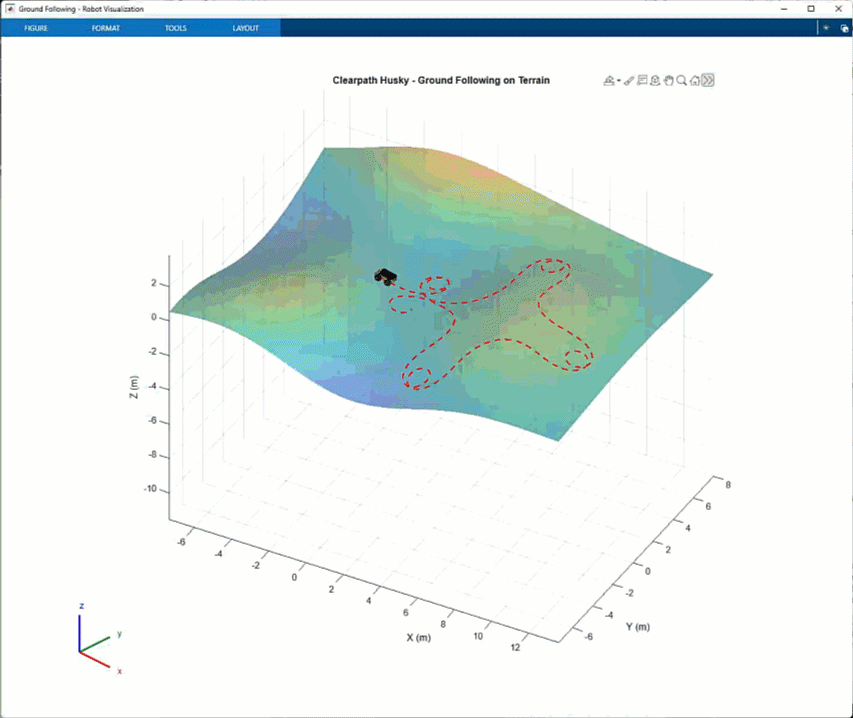Click the Z-axis tick label '-10'

point(150,488)
